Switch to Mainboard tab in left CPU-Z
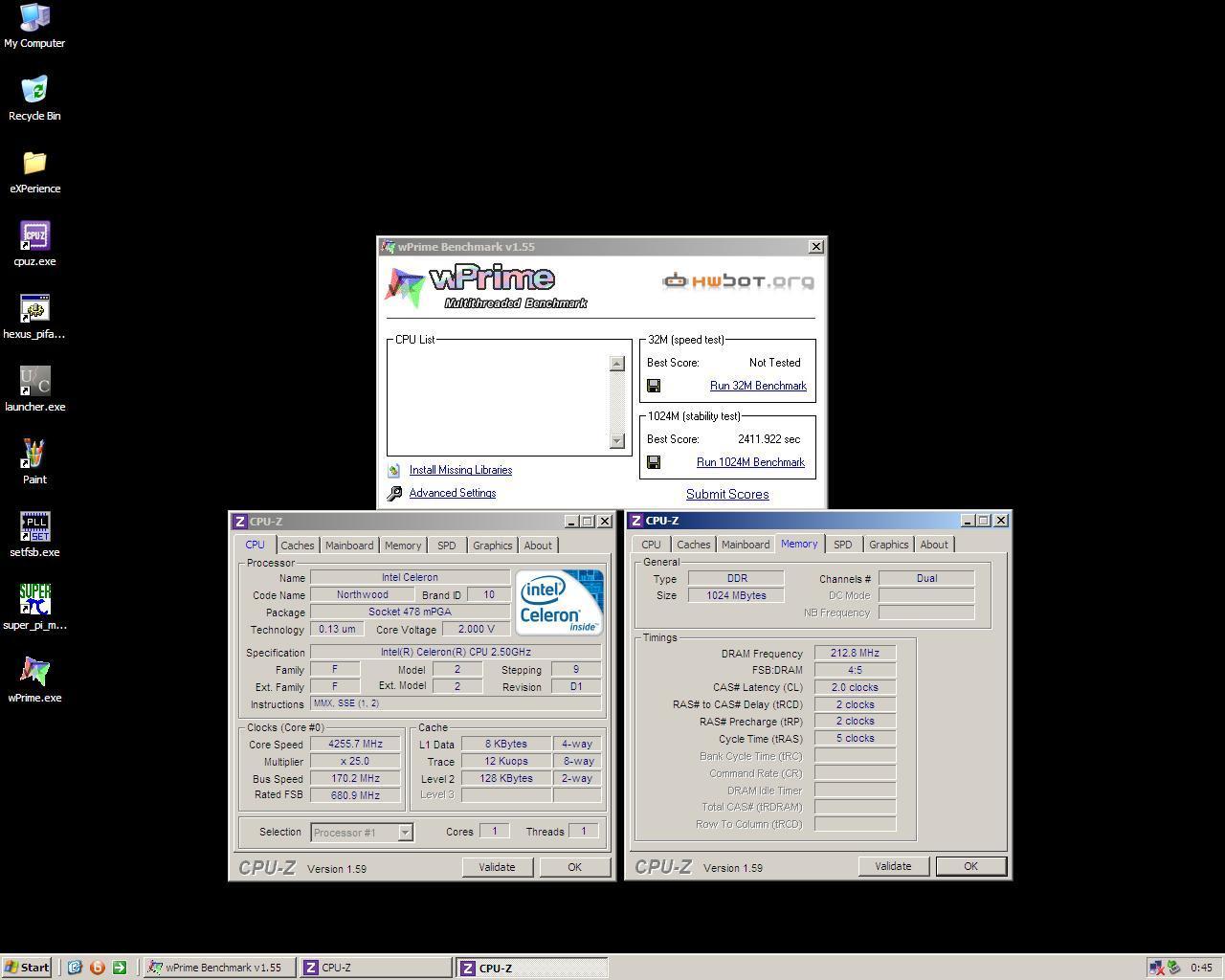Image resolution: width=1225 pixels, height=980 pixels. (349, 546)
